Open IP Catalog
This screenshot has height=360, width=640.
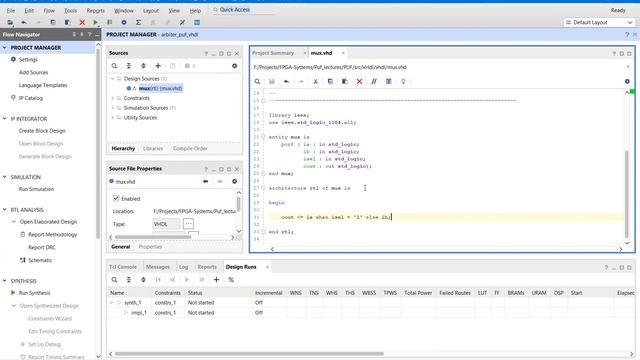click(x=31, y=98)
